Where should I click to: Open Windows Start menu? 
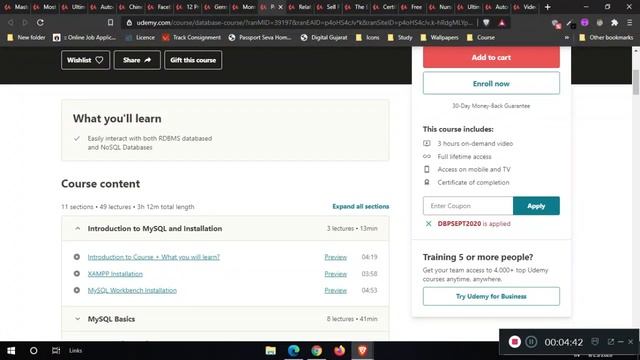11,351
